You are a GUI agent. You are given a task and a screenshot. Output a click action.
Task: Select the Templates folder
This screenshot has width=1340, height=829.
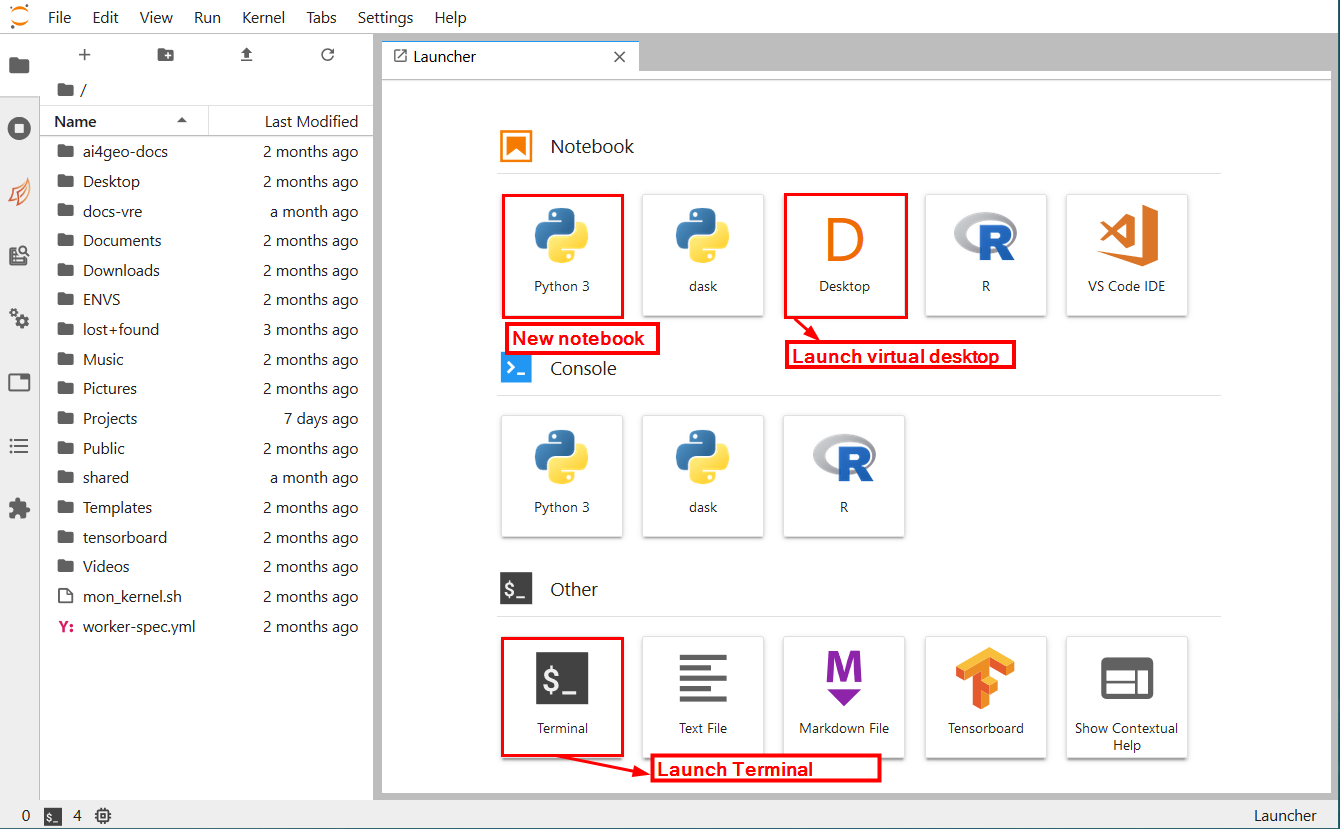pyautogui.click(x=207, y=507)
